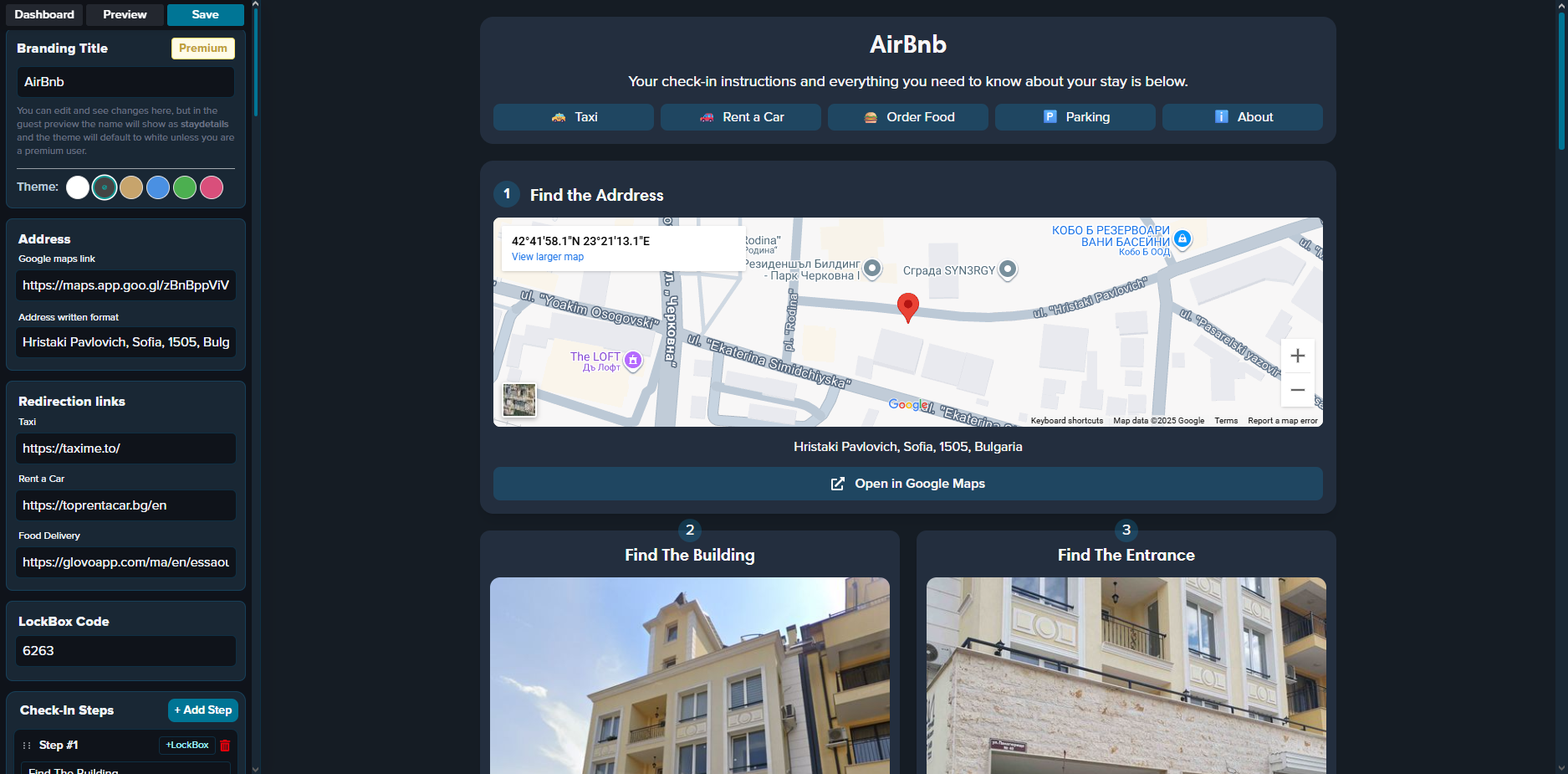Image resolution: width=1568 pixels, height=774 pixels.
Task: Click the КОБО Б marker icon
Action: 1182,238
